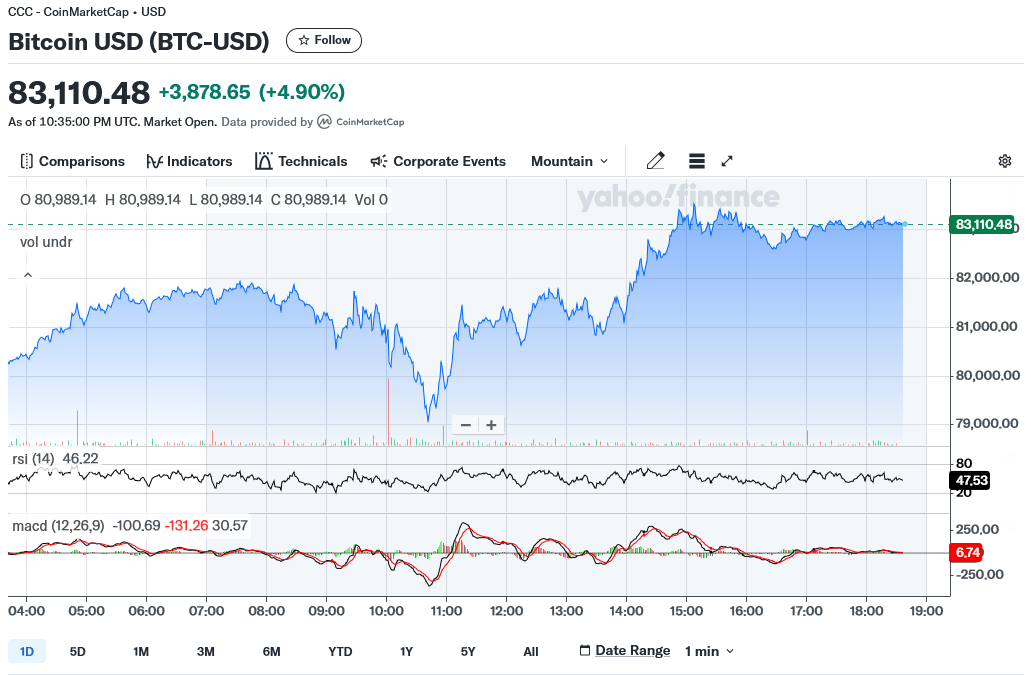Expand the 1 min interval dropdown
The height and width of the screenshot is (675, 1031).
709,651
